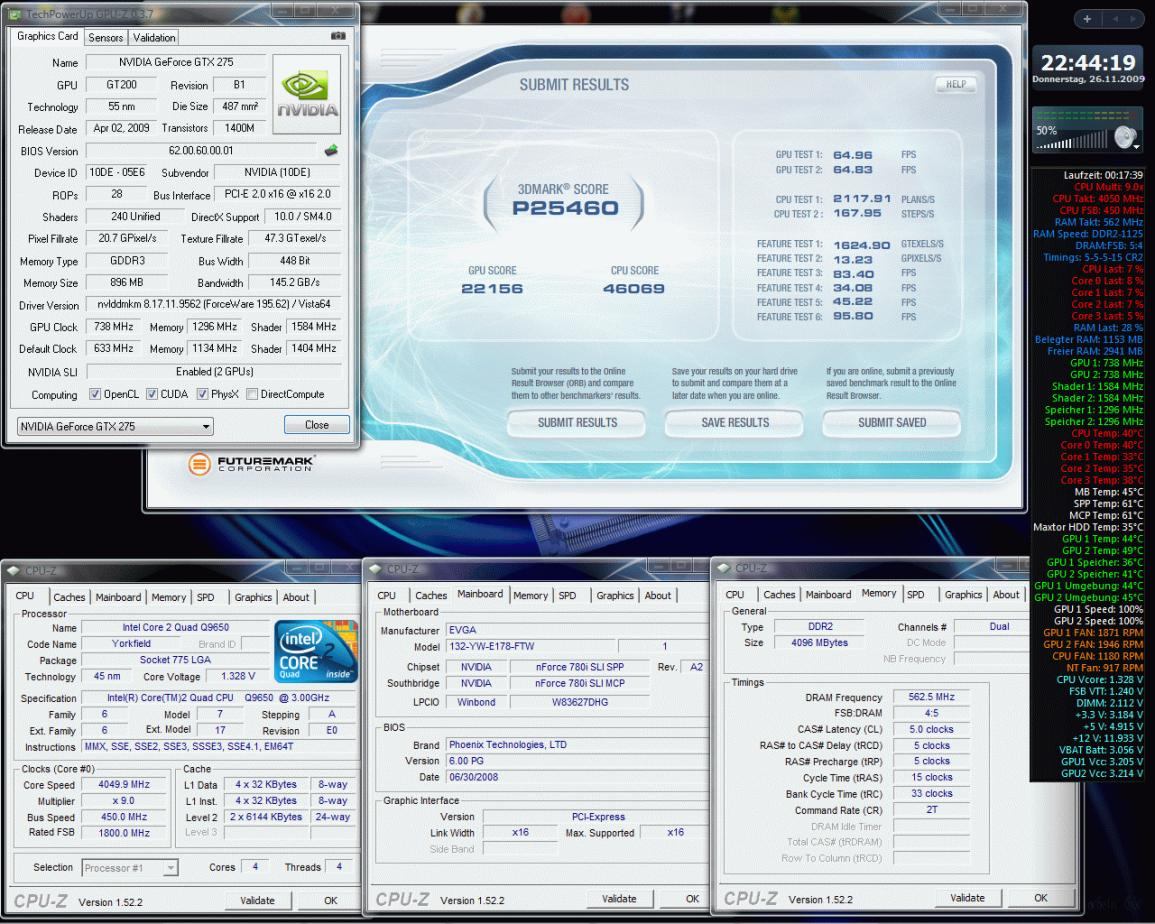Click the left CPU-Z window title icon
1155x924 pixels.
click(13, 570)
